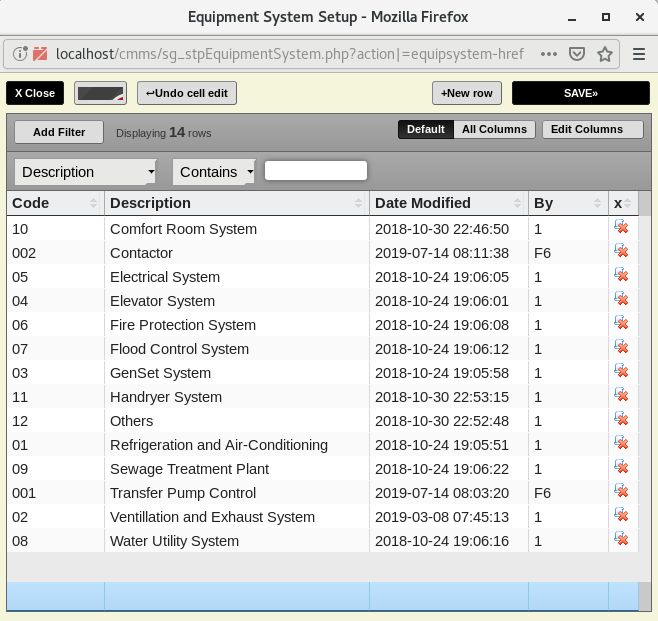658x621 pixels.
Task: Open the Contains filter condition dropdown
Action: 214,172
